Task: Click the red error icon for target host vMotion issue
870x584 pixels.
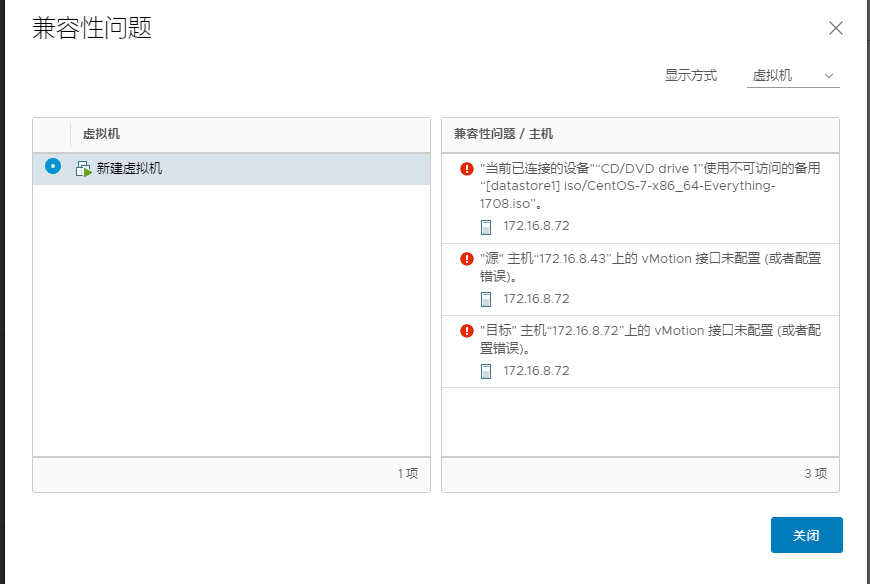Action: [x=467, y=331]
